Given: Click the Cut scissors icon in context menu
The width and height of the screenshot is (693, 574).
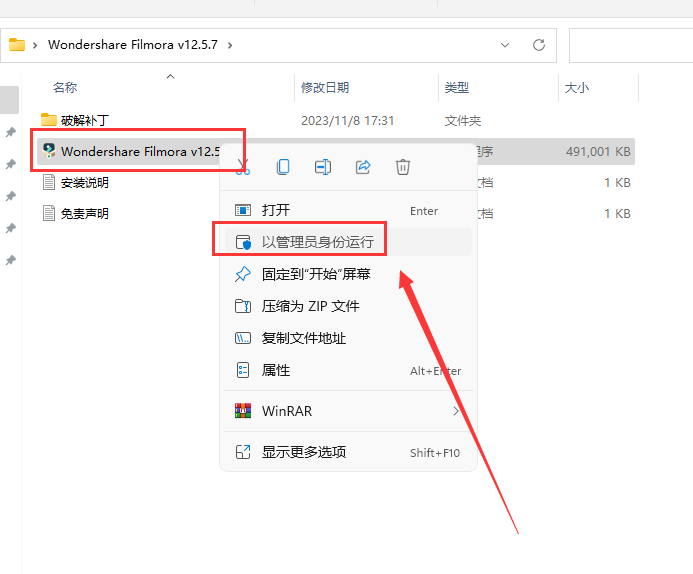Looking at the screenshot, I should pos(243,167).
